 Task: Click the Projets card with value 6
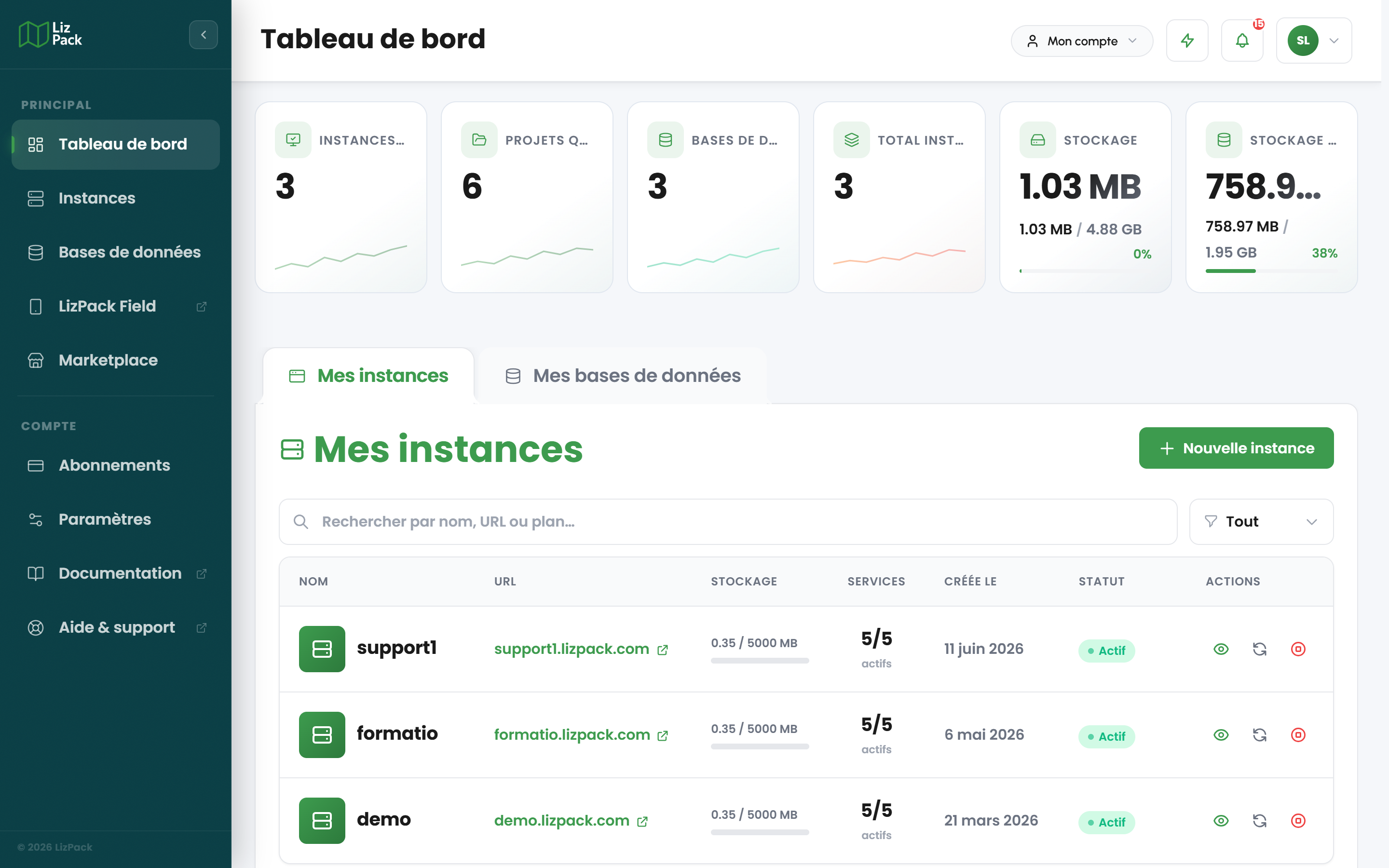tap(526, 197)
